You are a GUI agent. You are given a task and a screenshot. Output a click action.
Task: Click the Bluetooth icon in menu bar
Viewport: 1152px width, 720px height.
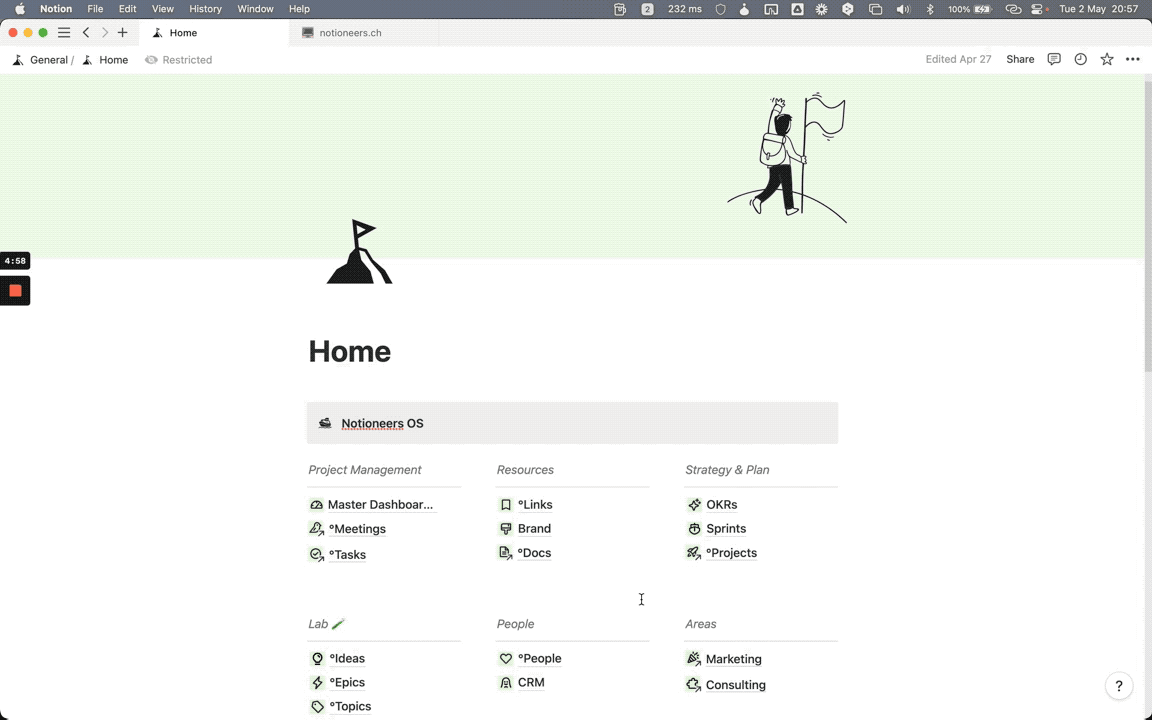929,9
